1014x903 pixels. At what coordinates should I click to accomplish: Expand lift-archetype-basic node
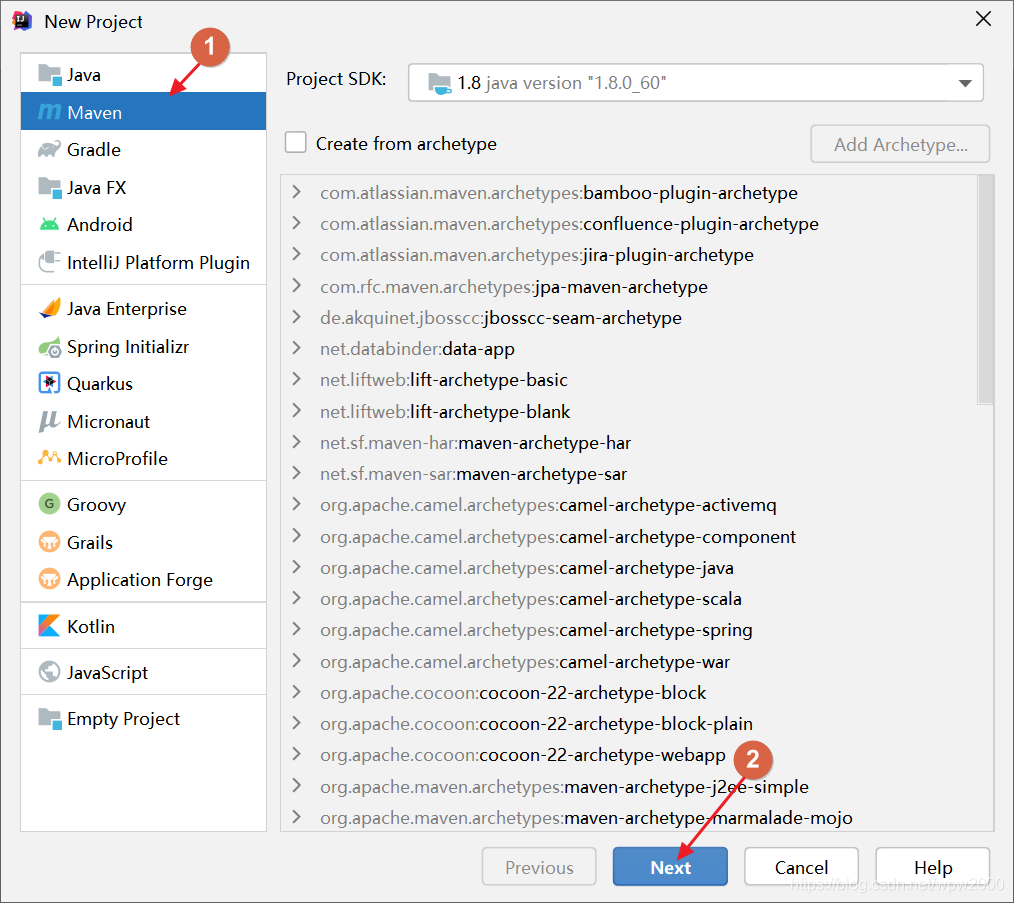pyautogui.click(x=296, y=379)
